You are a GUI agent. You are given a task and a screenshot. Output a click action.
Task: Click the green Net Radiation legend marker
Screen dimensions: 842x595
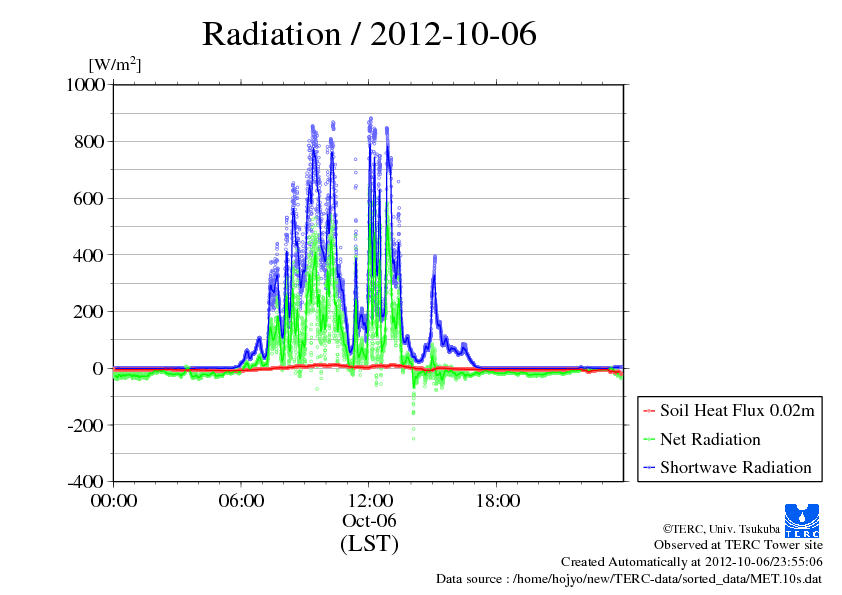[x=649, y=439]
